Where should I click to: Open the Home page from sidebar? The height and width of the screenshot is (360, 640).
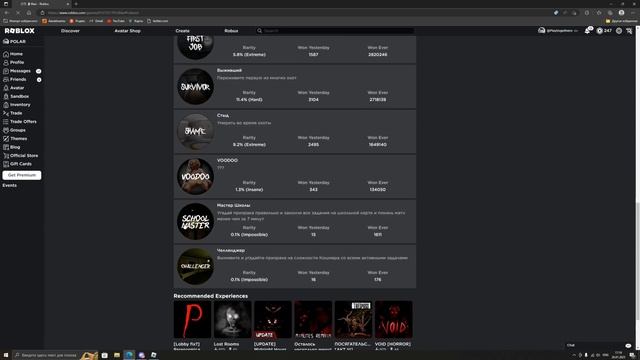tap(13, 54)
